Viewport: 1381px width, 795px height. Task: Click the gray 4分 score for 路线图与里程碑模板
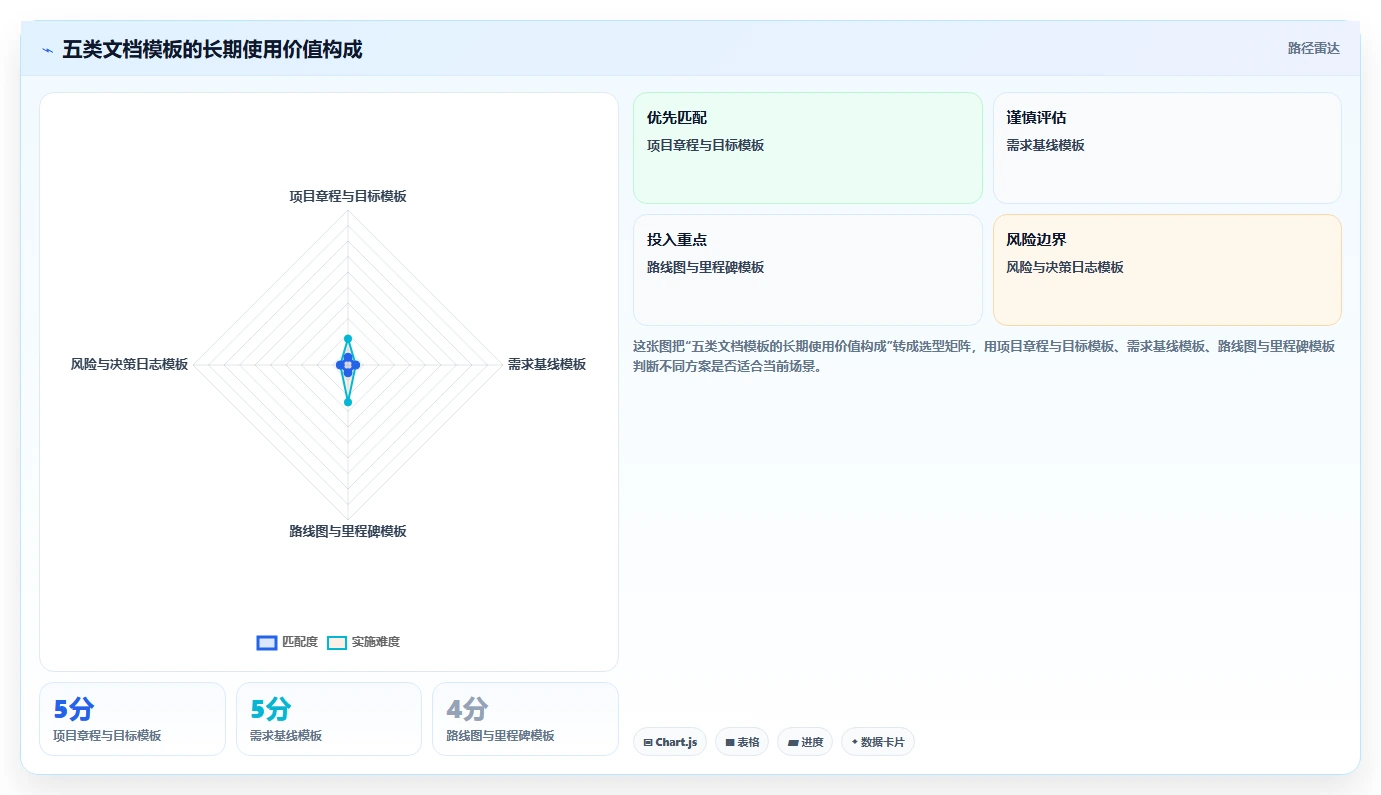(467, 710)
